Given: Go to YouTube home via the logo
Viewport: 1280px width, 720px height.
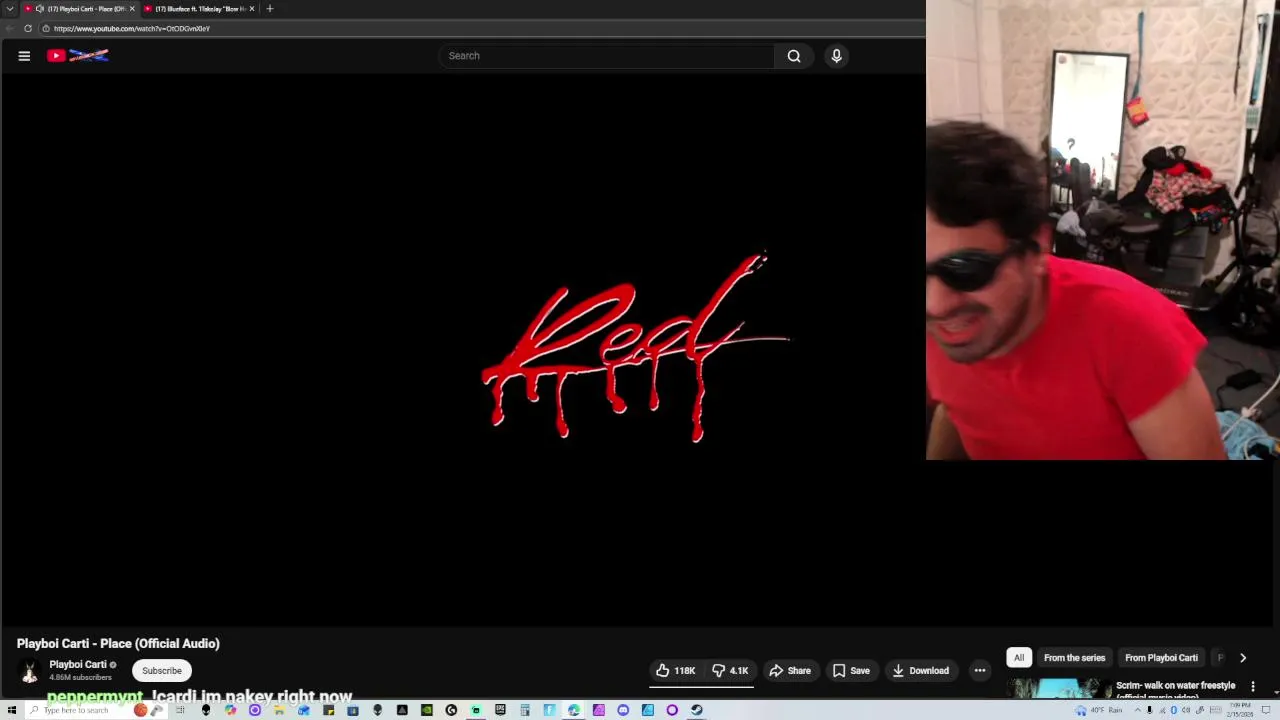Looking at the screenshot, I should [x=78, y=56].
